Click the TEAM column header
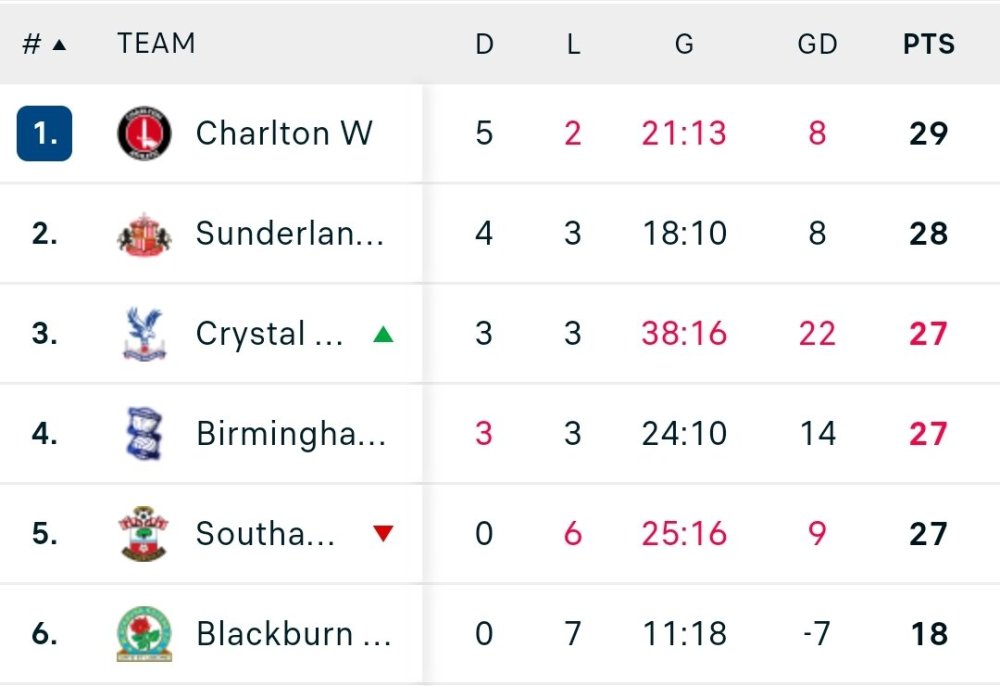 156,44
